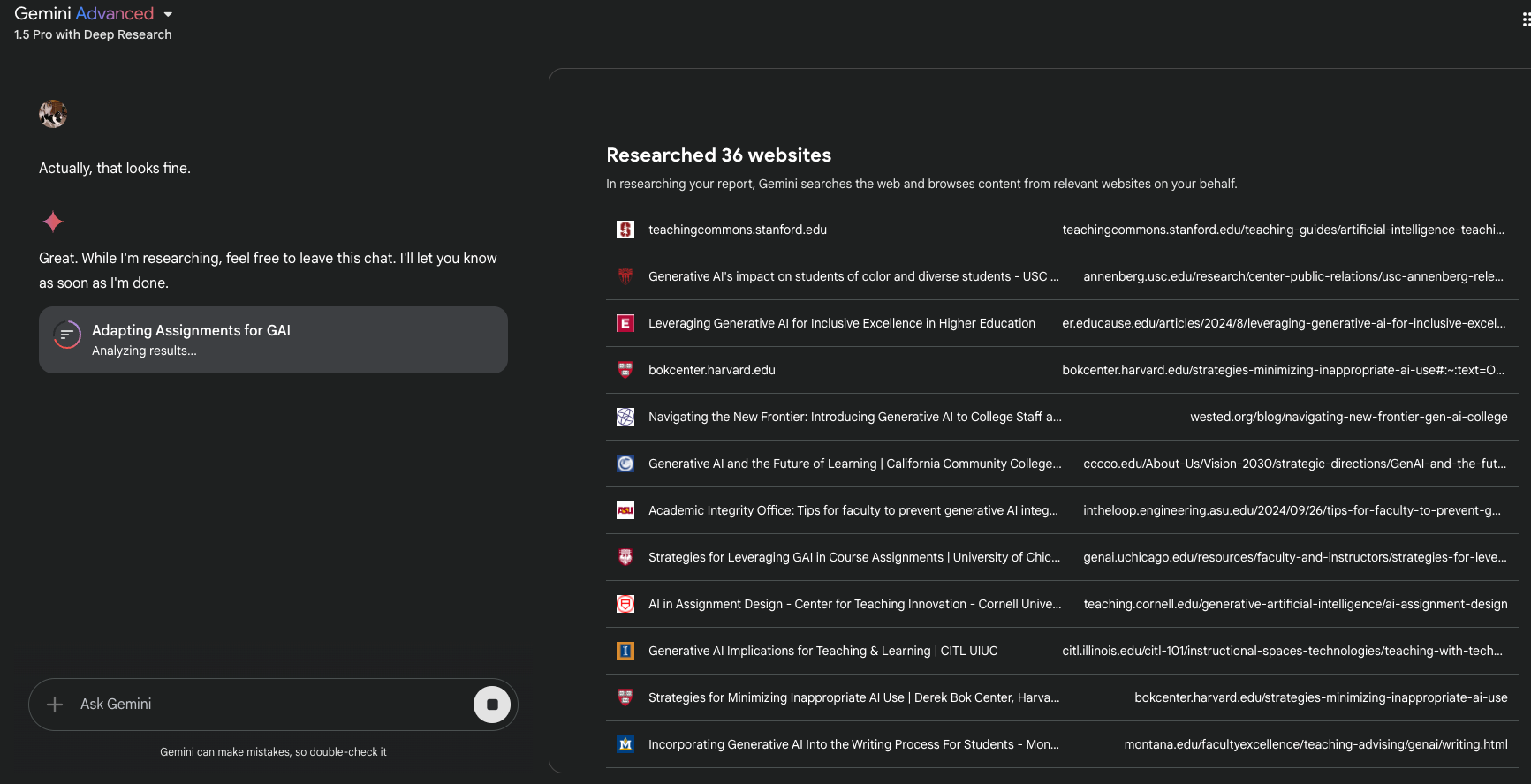
Task: Open citl.illinois.edu citl-101 URL
Action: (x=1282, y=651)
